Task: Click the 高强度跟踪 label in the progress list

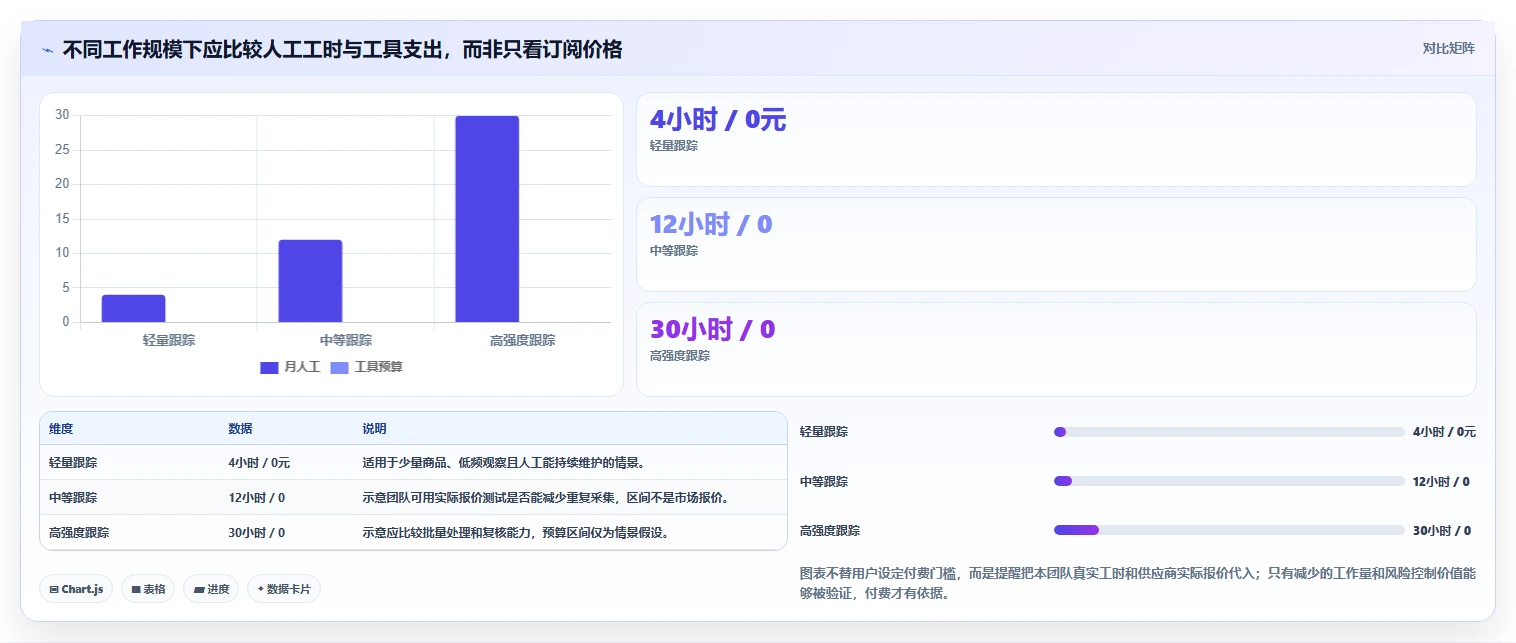Action: (830, 530)
